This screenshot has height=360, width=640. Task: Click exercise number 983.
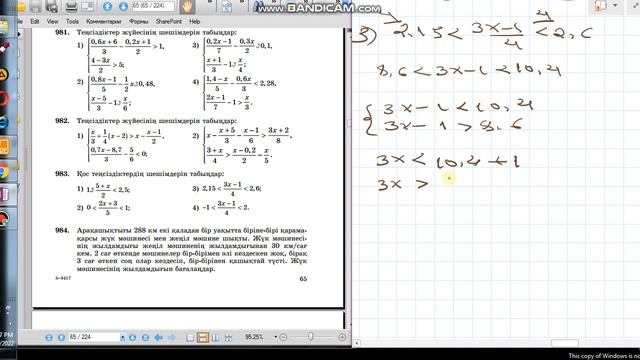(62, 173)
